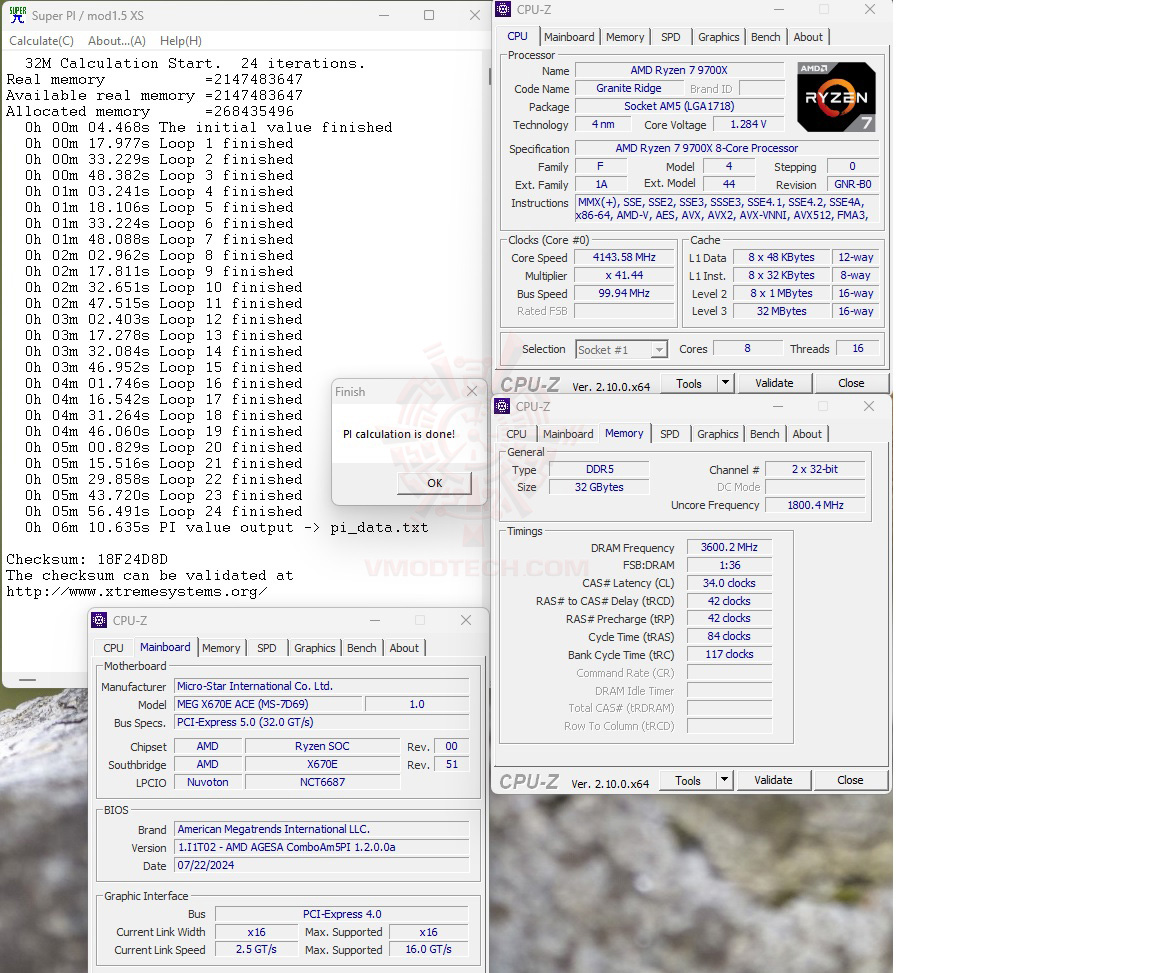The height and width of the screenshot is (973, 1152).
Task: Select About tab in Memory CPU-Z window
Action: point(807,434)
